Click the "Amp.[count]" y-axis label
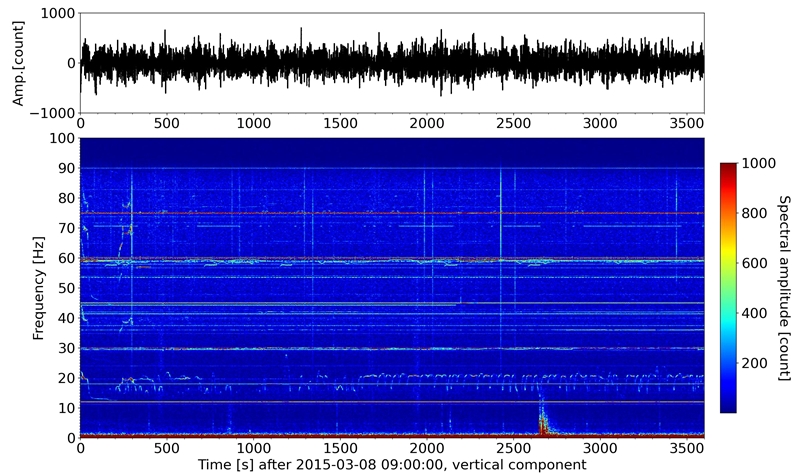This screenshot has width=800, height=473. point(18,63)
